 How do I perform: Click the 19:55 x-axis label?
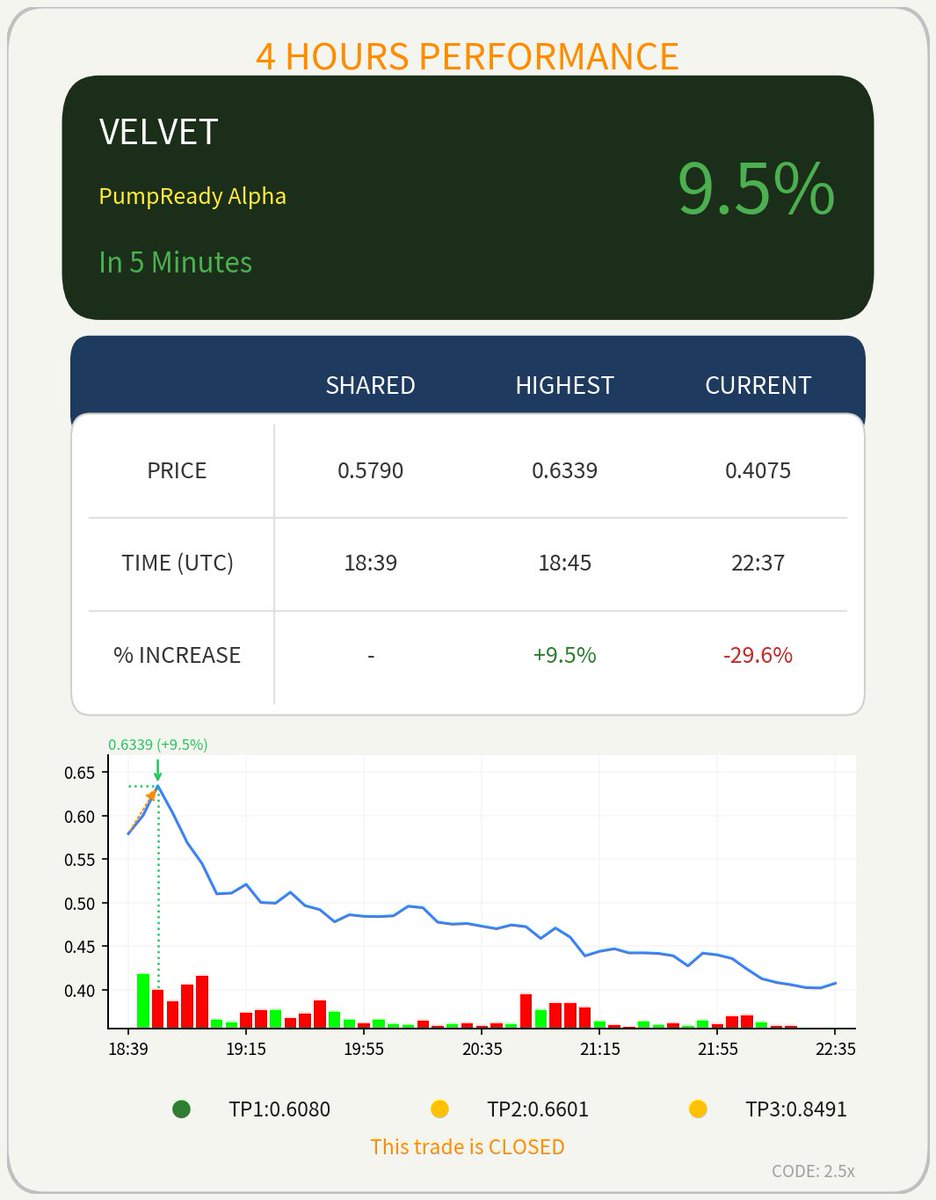[364, 1049]
